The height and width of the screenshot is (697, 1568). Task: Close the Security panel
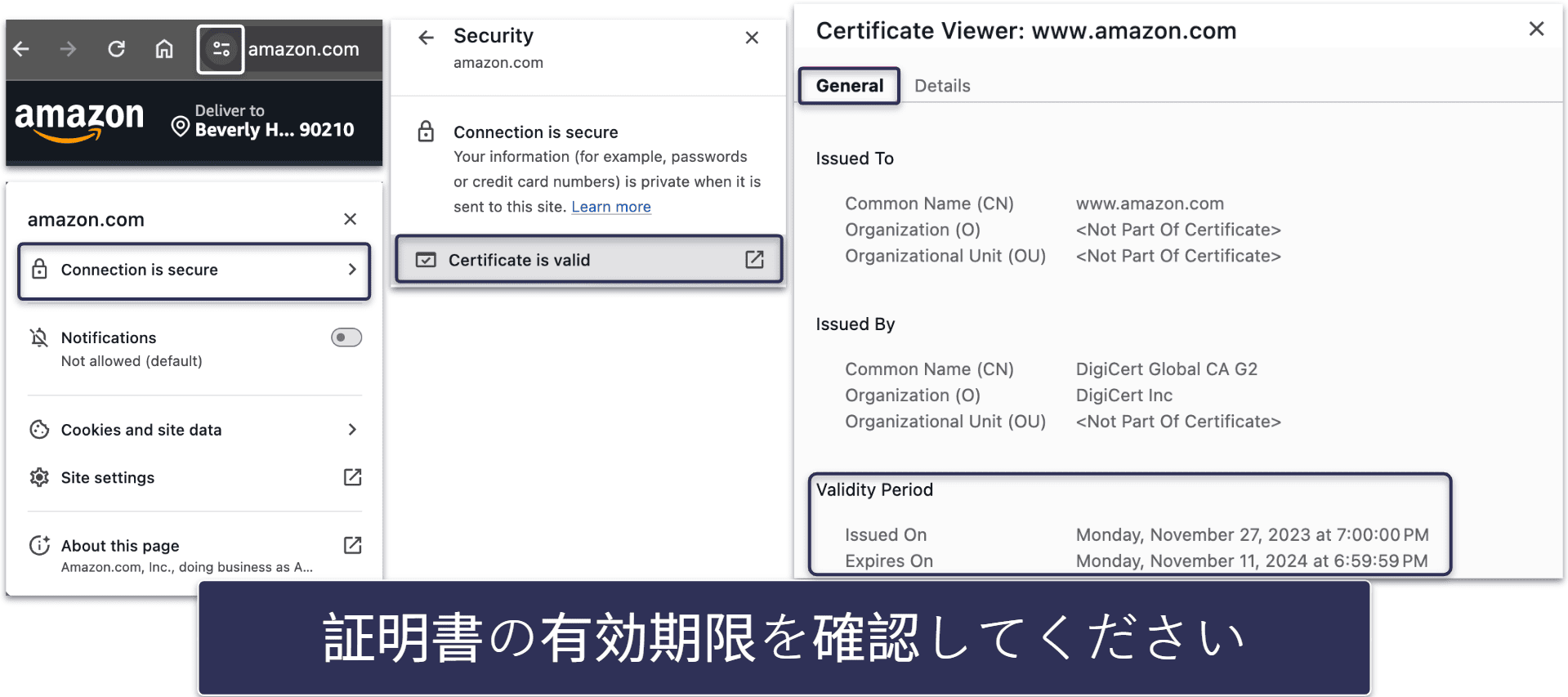pyautogui.click(x=753, y=38)
